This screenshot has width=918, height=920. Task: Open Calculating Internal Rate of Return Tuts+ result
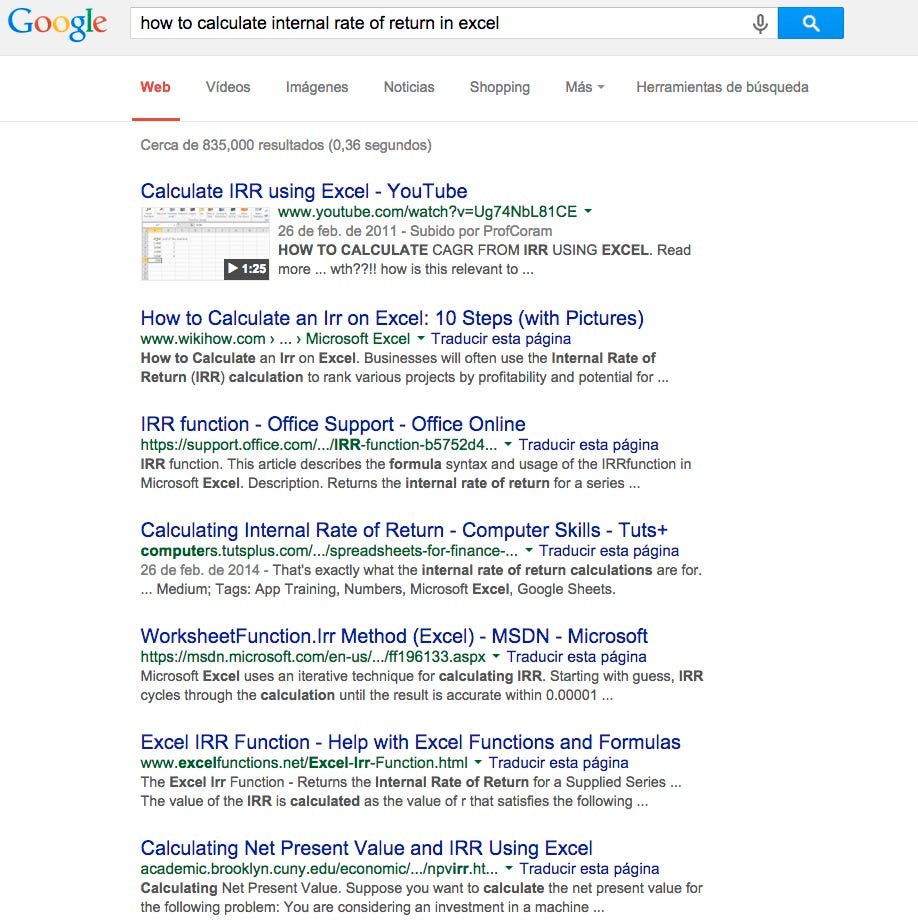click(x=404, y=530)
